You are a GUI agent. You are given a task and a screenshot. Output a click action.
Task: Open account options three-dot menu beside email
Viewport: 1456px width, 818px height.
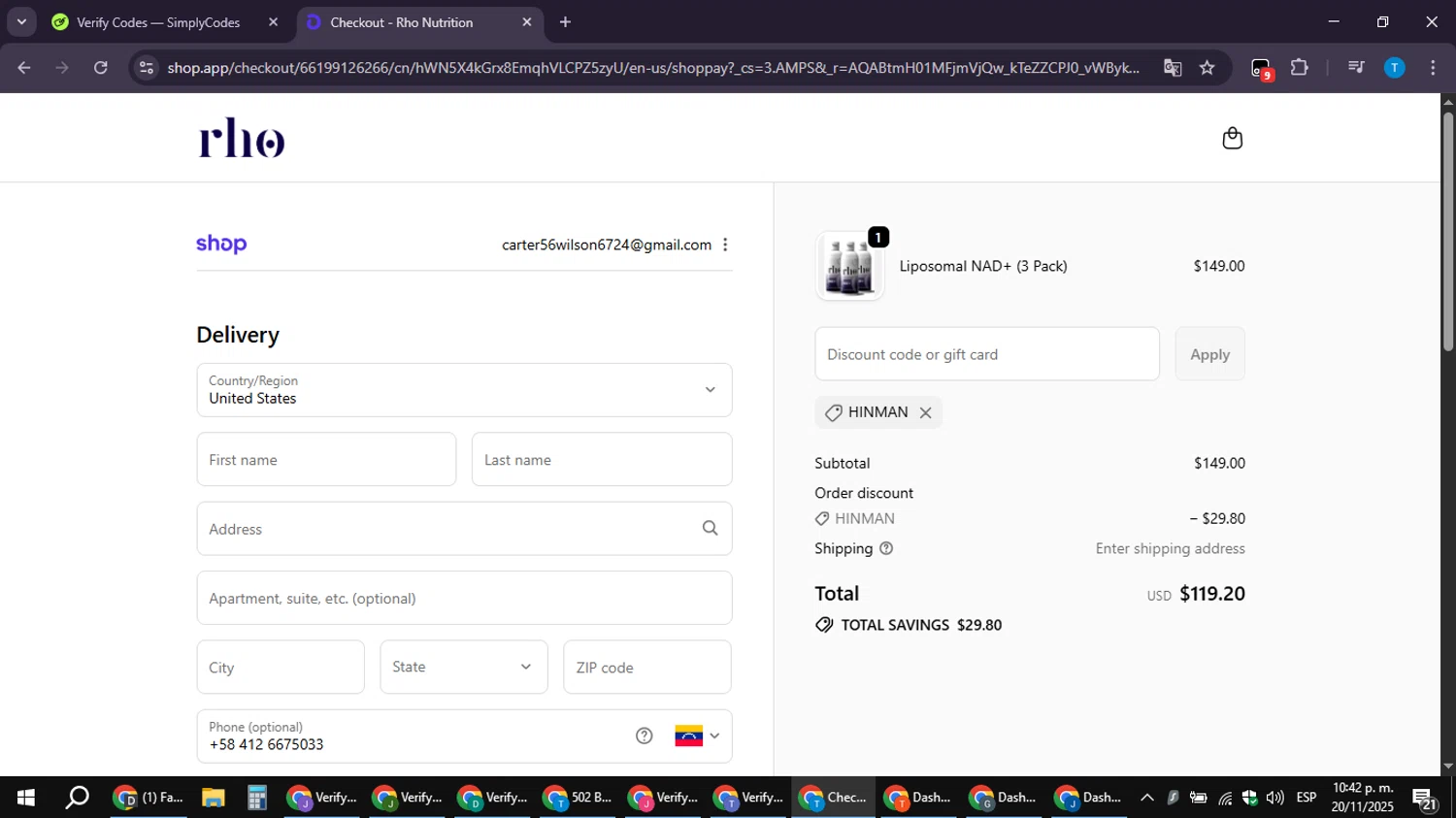click(x=725, y=245)
